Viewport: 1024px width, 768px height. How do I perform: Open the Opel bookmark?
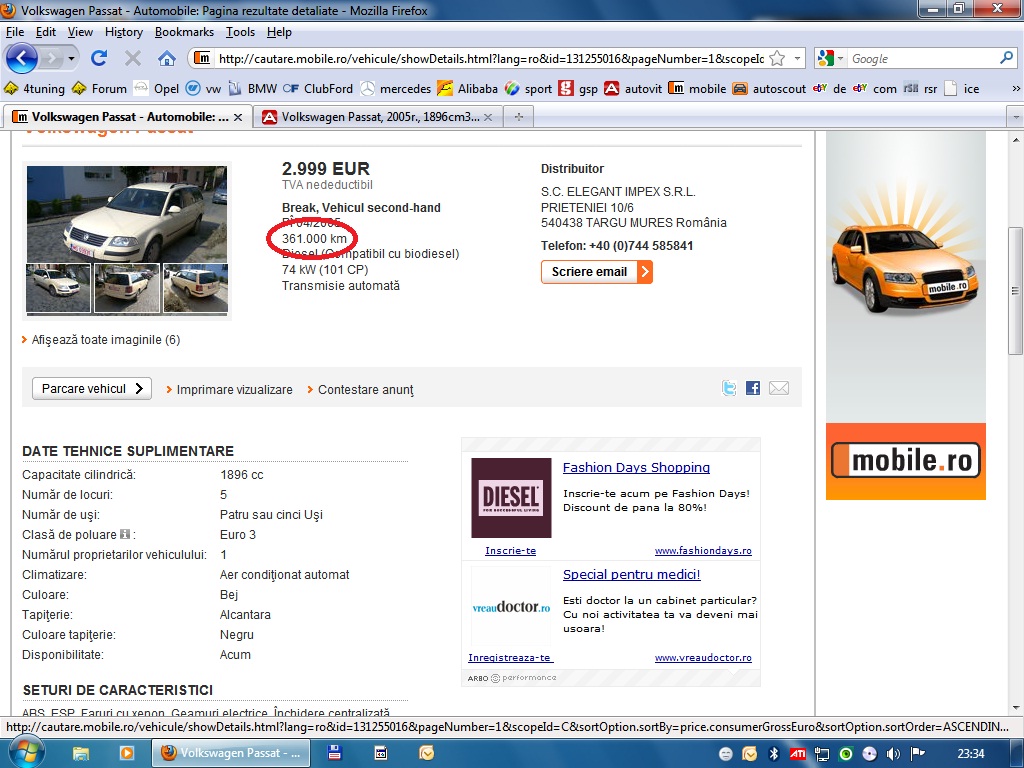156,89
